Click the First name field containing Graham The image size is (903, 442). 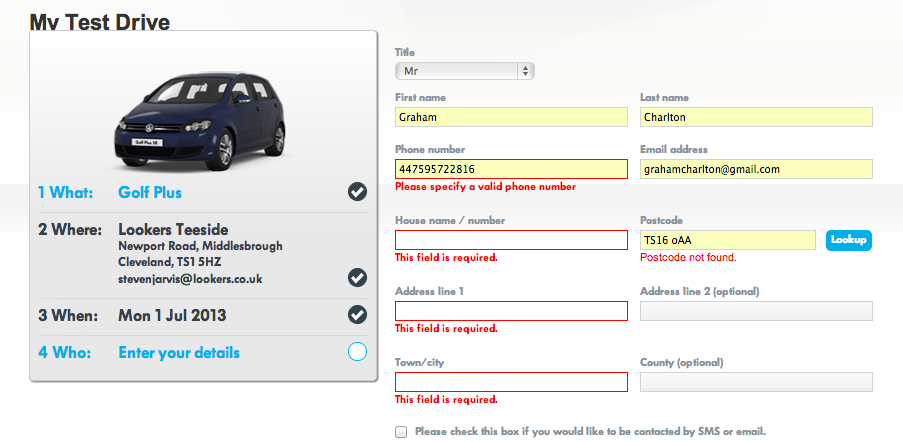(511, 117)
